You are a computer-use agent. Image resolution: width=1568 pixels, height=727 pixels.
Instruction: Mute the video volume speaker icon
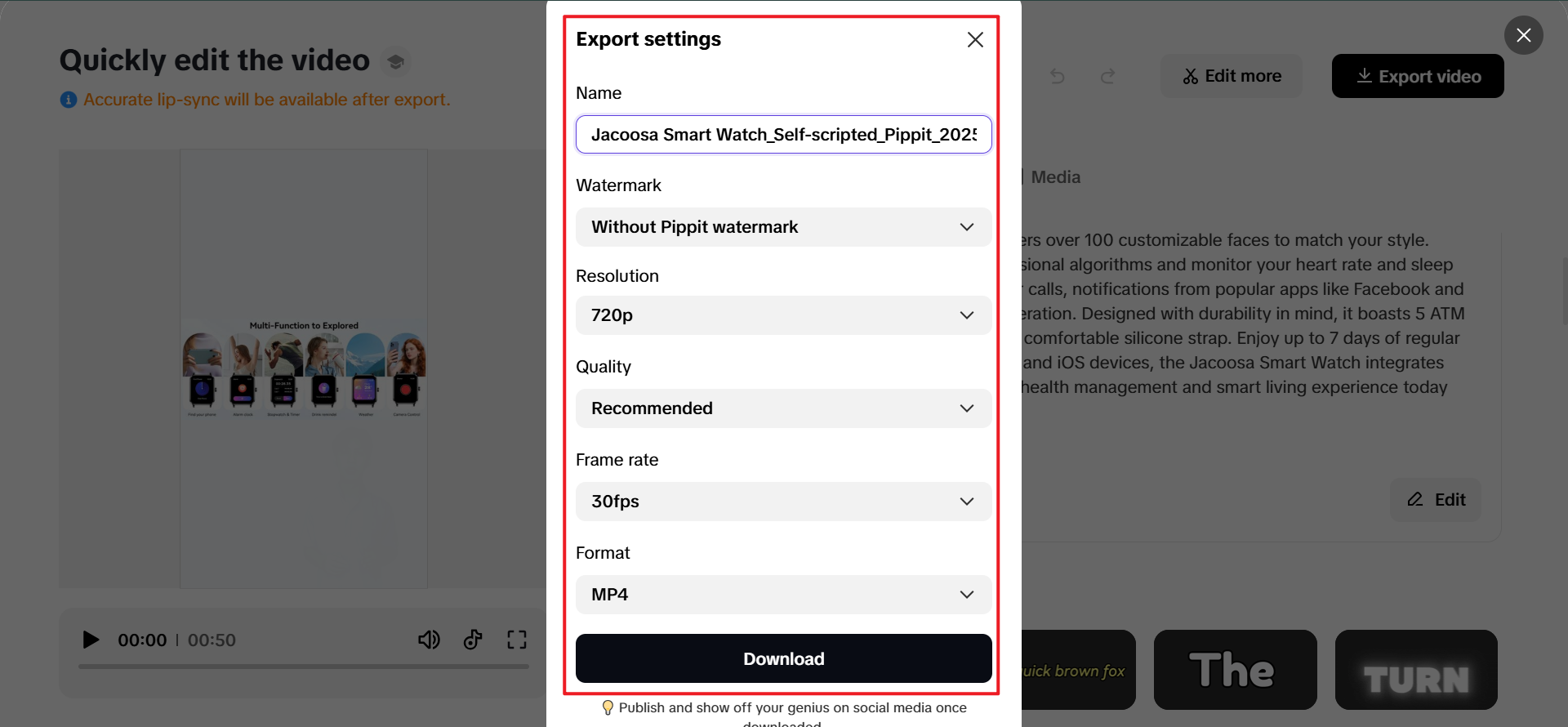(429, 640)
